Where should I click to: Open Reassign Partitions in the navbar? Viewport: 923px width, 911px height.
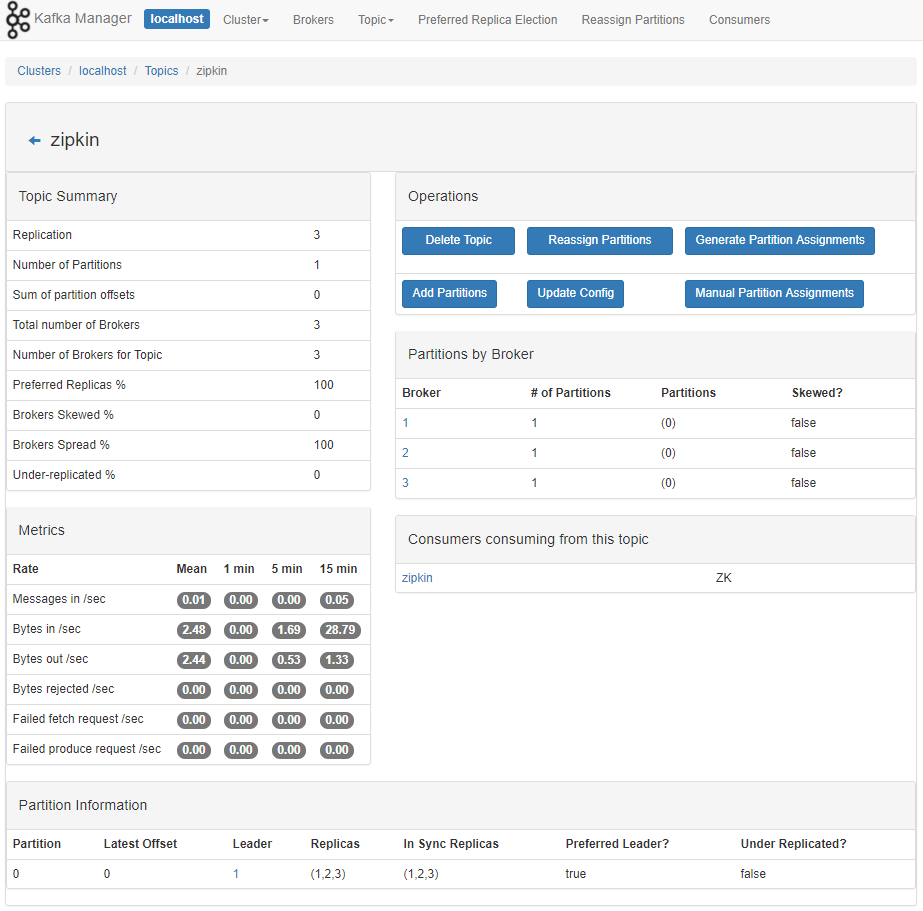(x=633, y=20)
